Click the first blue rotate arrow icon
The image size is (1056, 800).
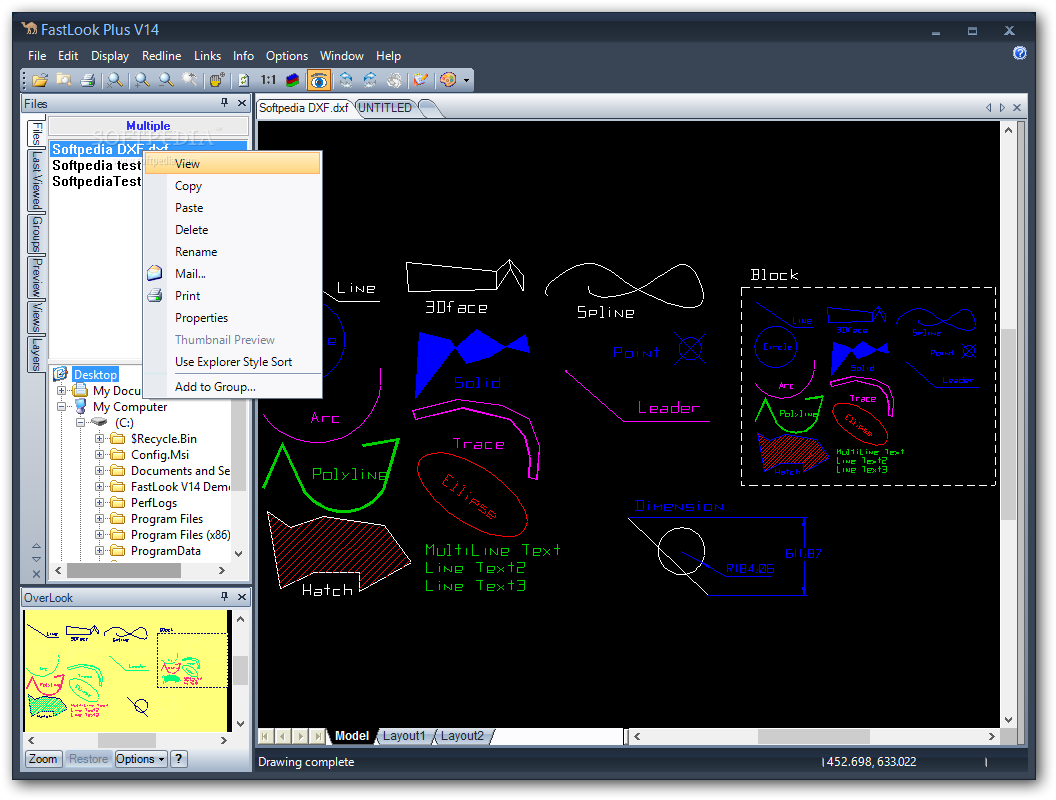point(345,80)
